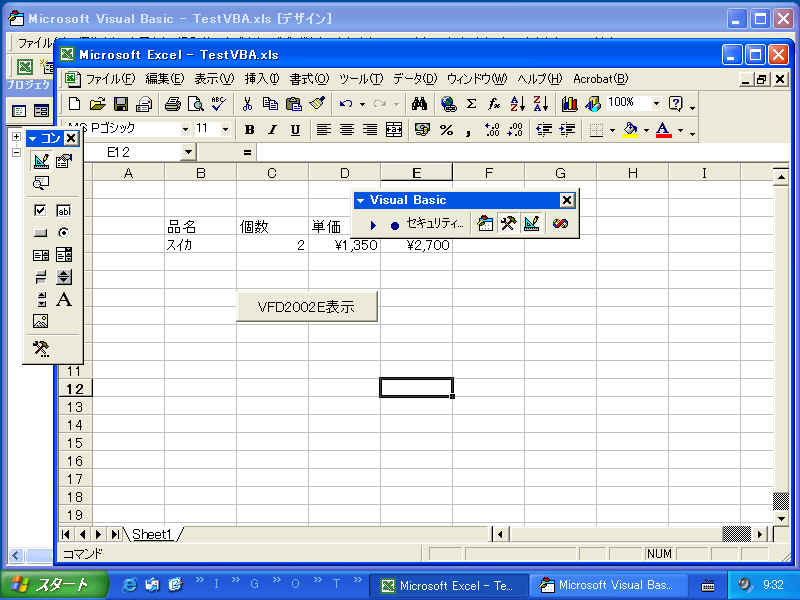The height and width of the screenshot is (600, 800).
Task: Toggle Underline formatting
Action: coord(295,130)
